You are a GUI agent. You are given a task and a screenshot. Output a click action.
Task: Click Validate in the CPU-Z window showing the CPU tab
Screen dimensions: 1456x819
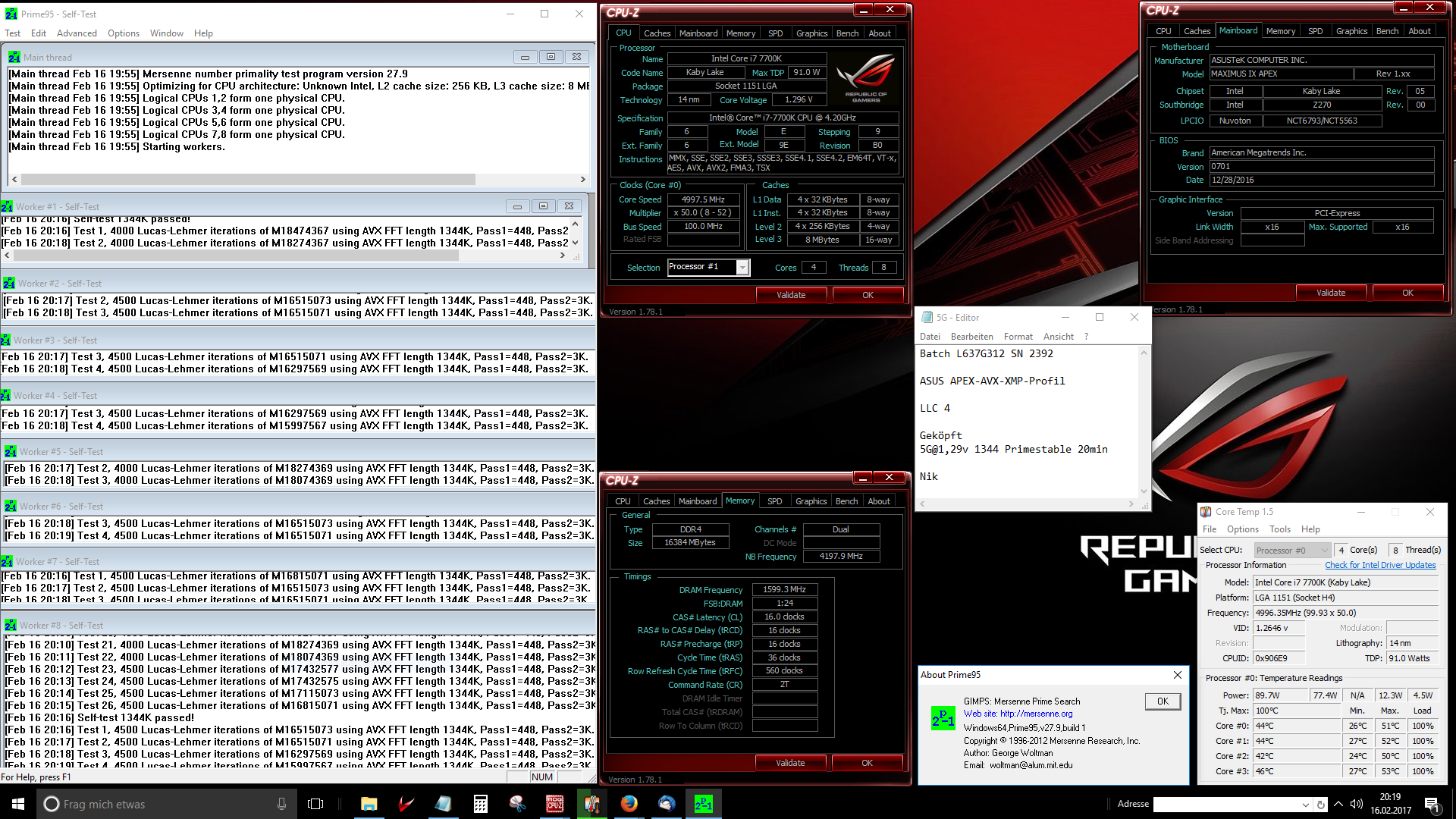[791, 295]
